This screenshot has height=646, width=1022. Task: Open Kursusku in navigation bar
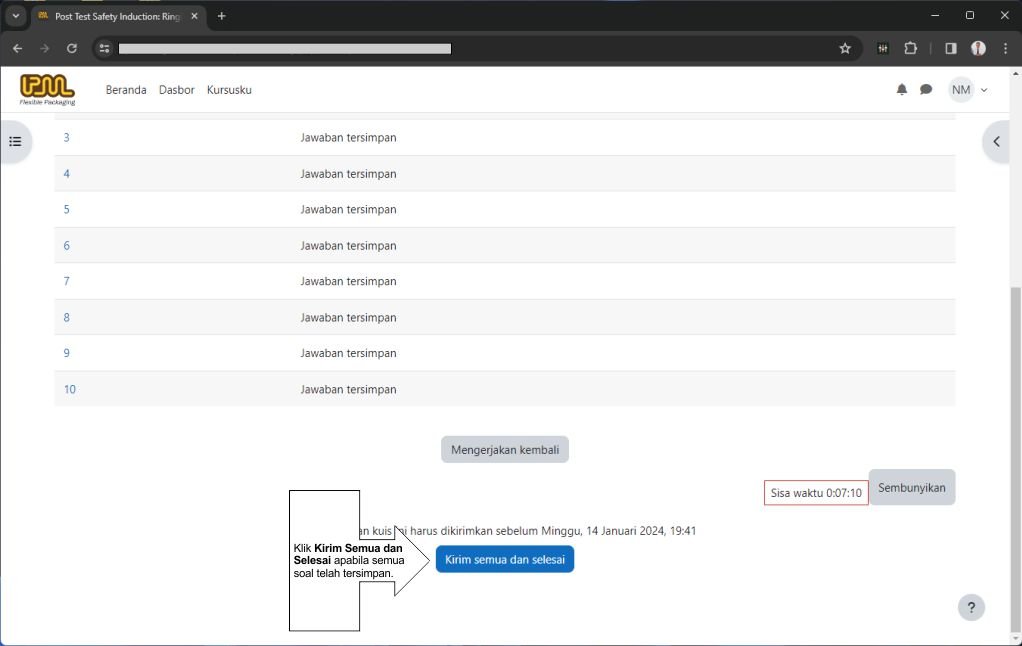click(229, 90)
